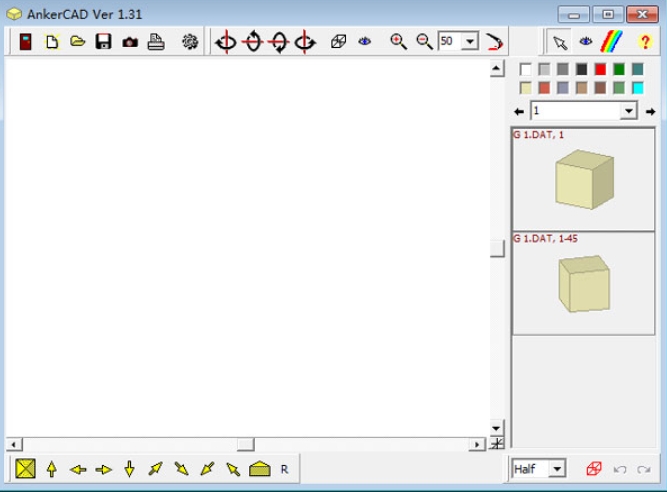Click the yellow down-left diagonal arrow
The image size is (667, 492).
[208, 469]
